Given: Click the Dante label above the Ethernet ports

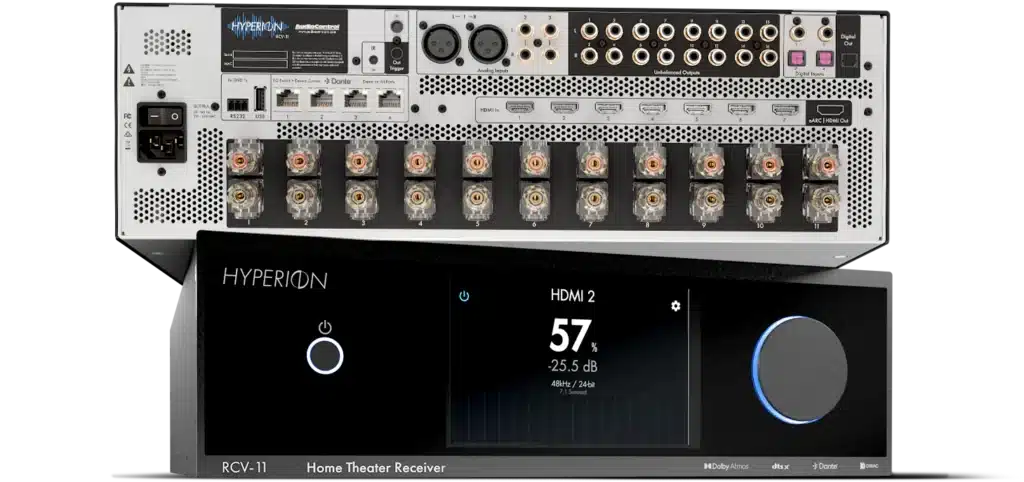Looking at the screenshot, I should (340, 82).
